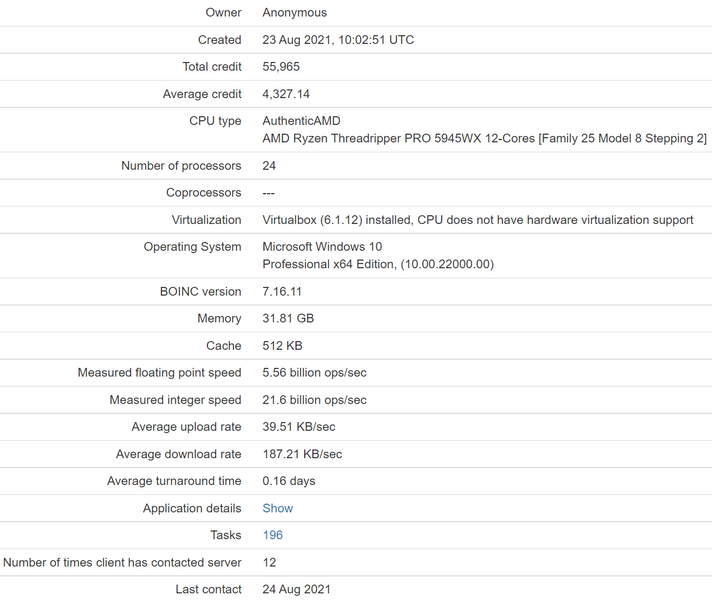Click the BOINC version value 7.16.11
This screenshot has height=600, width=712.
coord(282,292)
